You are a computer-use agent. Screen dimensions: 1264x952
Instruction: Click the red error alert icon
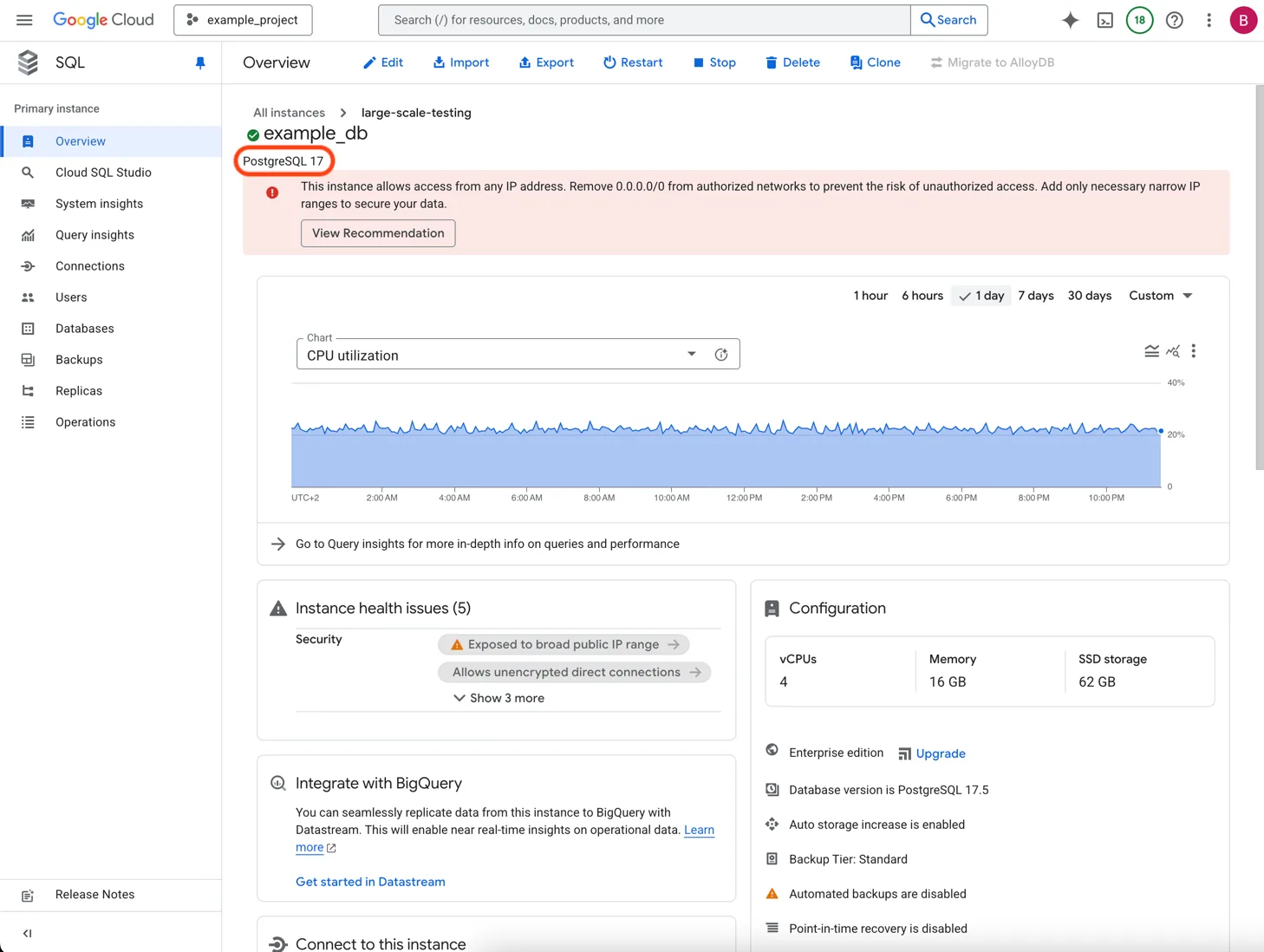click(x=272, y=192)
